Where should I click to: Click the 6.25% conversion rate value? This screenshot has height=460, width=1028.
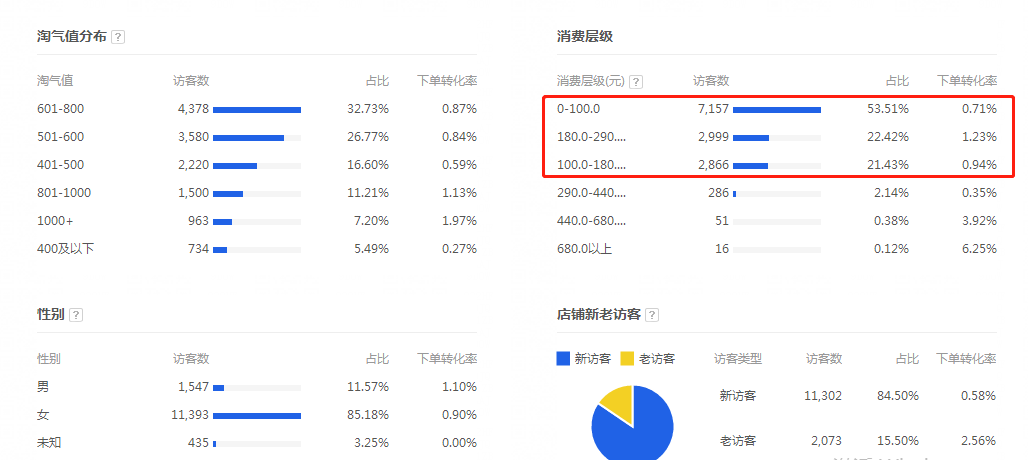click(979, 249)
